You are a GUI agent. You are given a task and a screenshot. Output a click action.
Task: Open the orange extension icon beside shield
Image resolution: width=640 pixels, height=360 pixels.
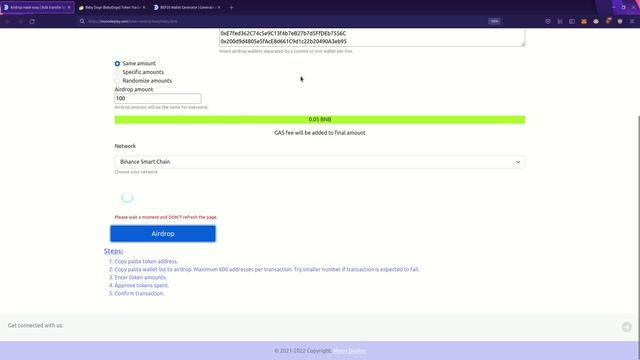click(608, 21)
